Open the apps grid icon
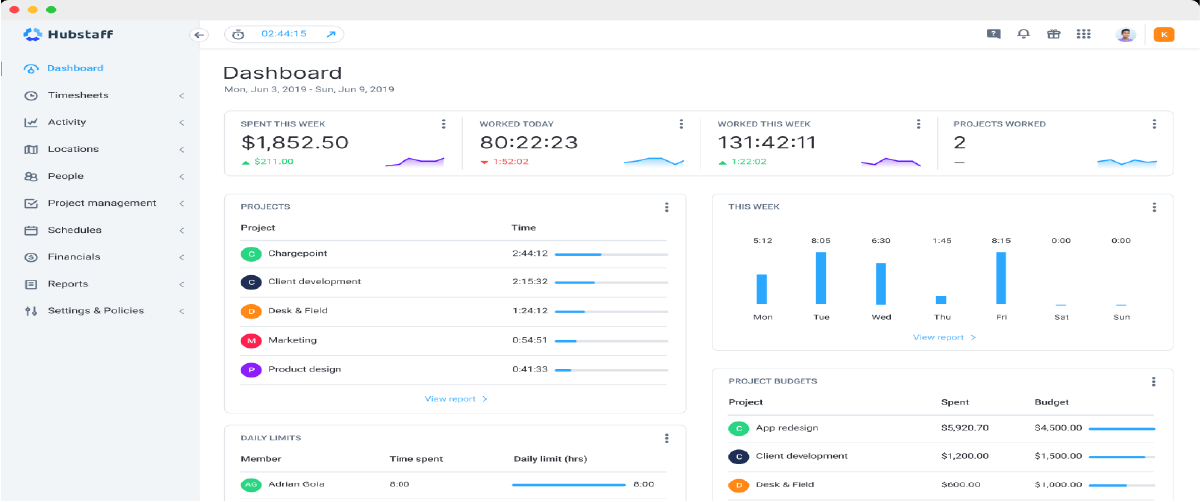1200x502 pixels. (x=1083, y=34)
